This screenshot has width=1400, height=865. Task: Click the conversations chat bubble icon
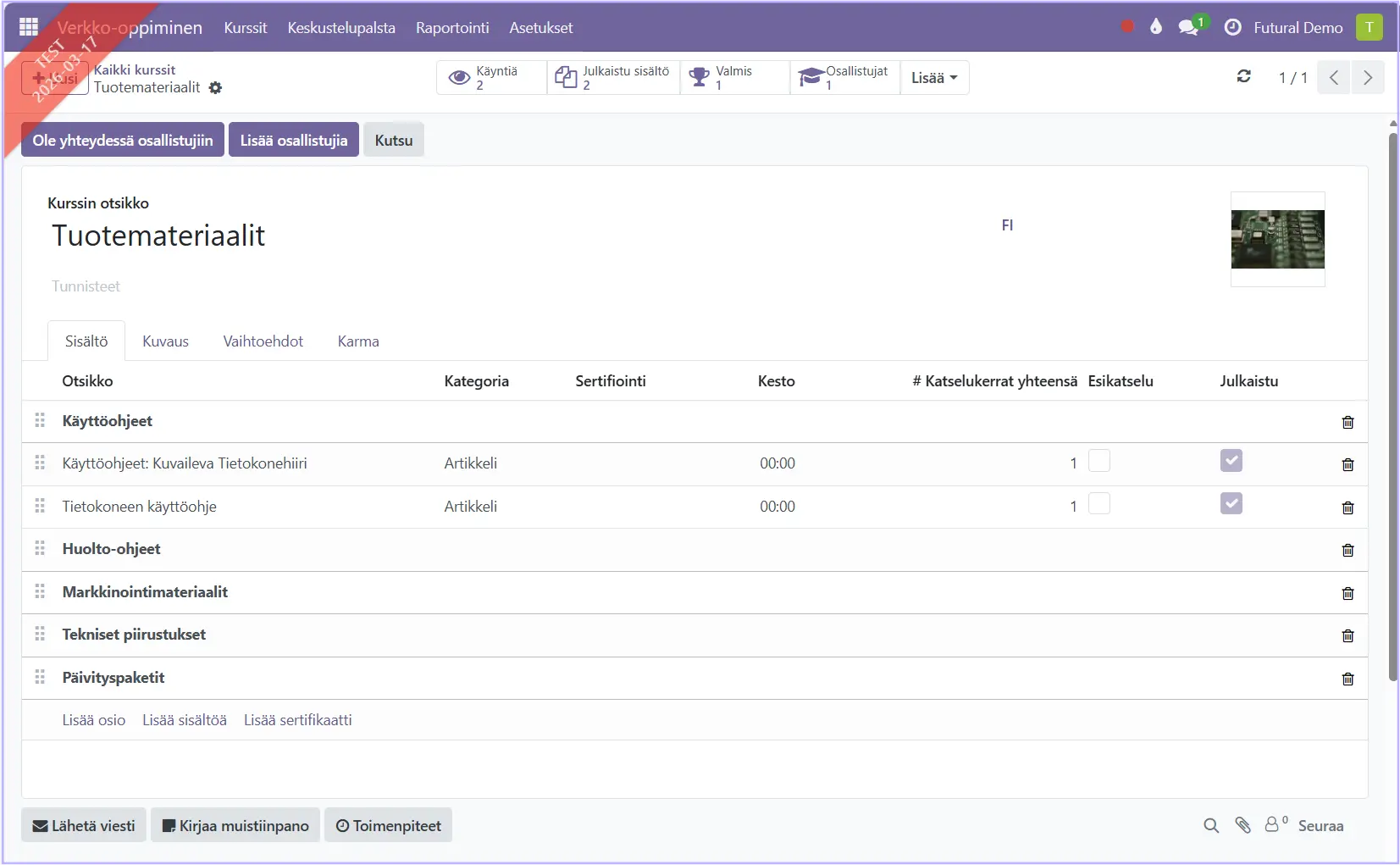(x=1188, y=28)
